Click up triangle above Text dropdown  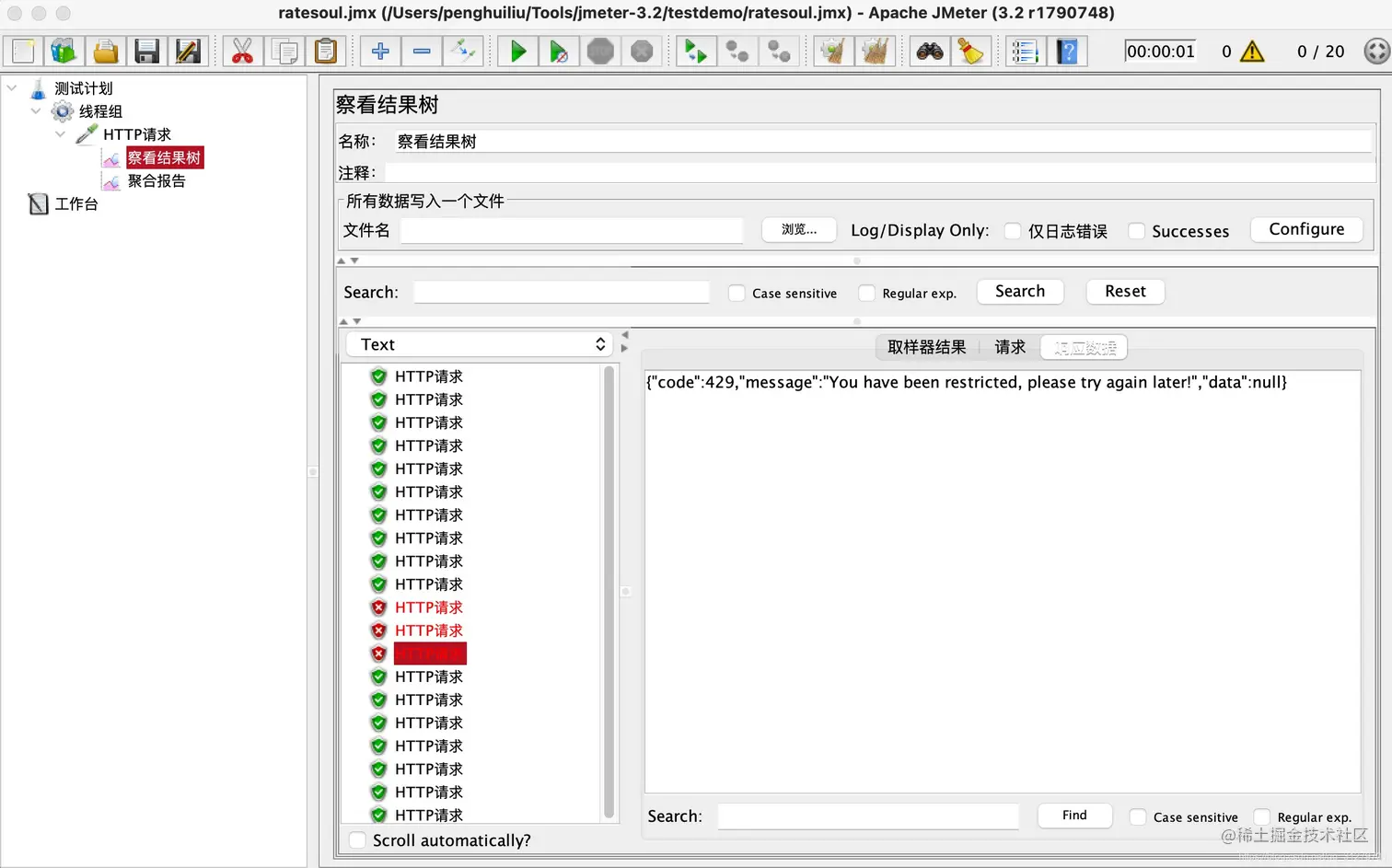coord(344,321)
